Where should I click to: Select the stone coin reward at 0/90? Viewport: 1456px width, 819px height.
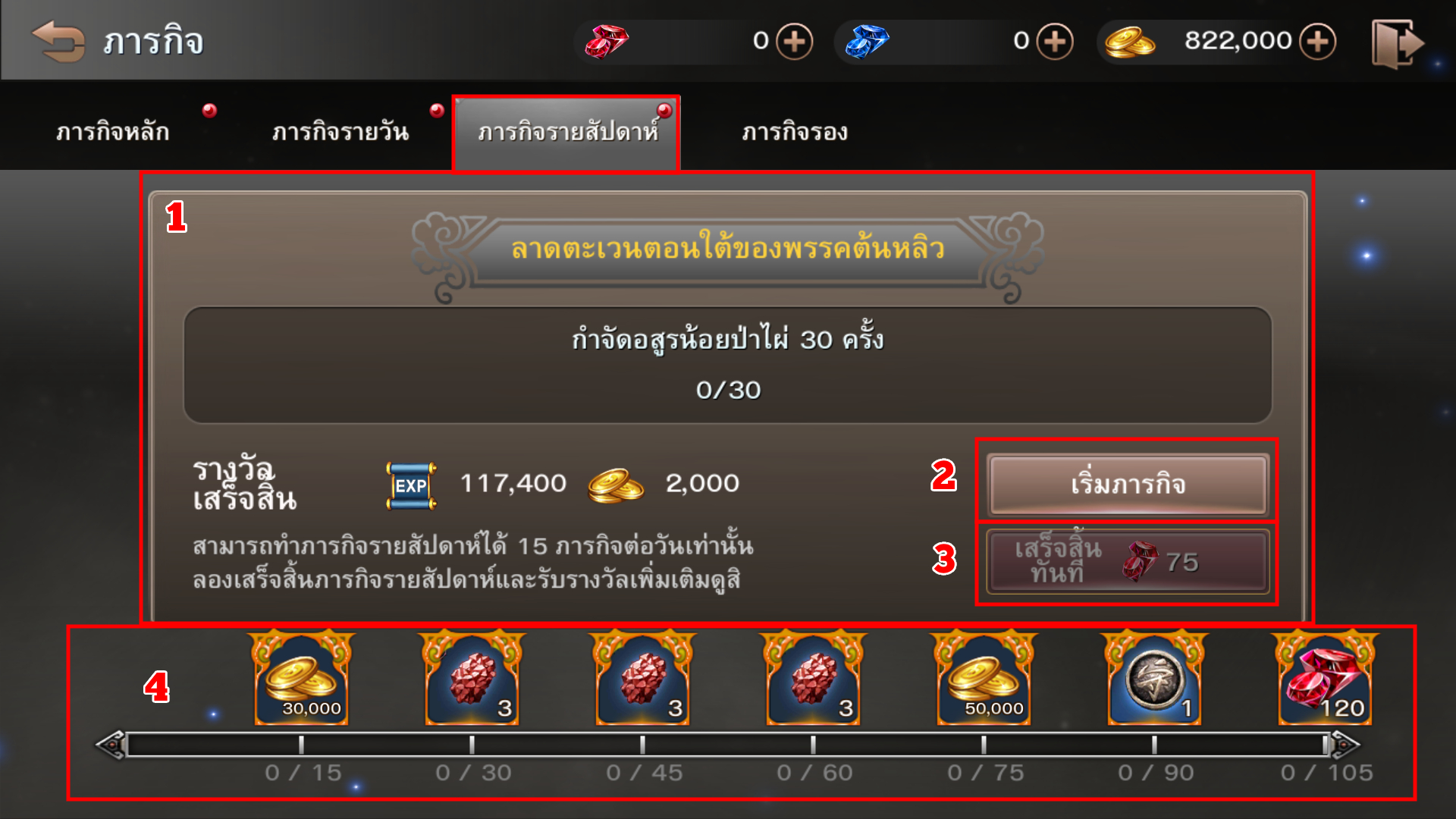(x=1155, y=677)
